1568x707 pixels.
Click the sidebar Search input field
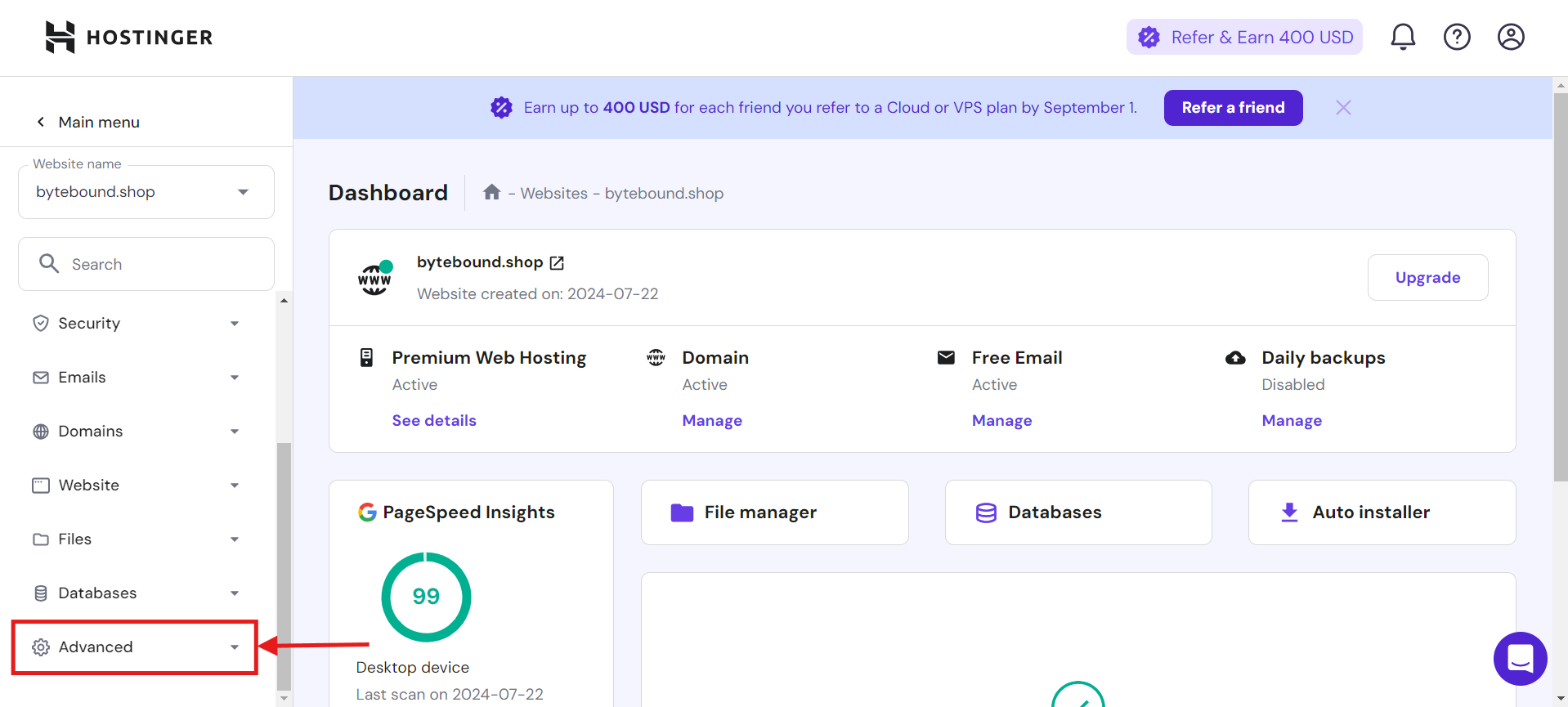146,264
